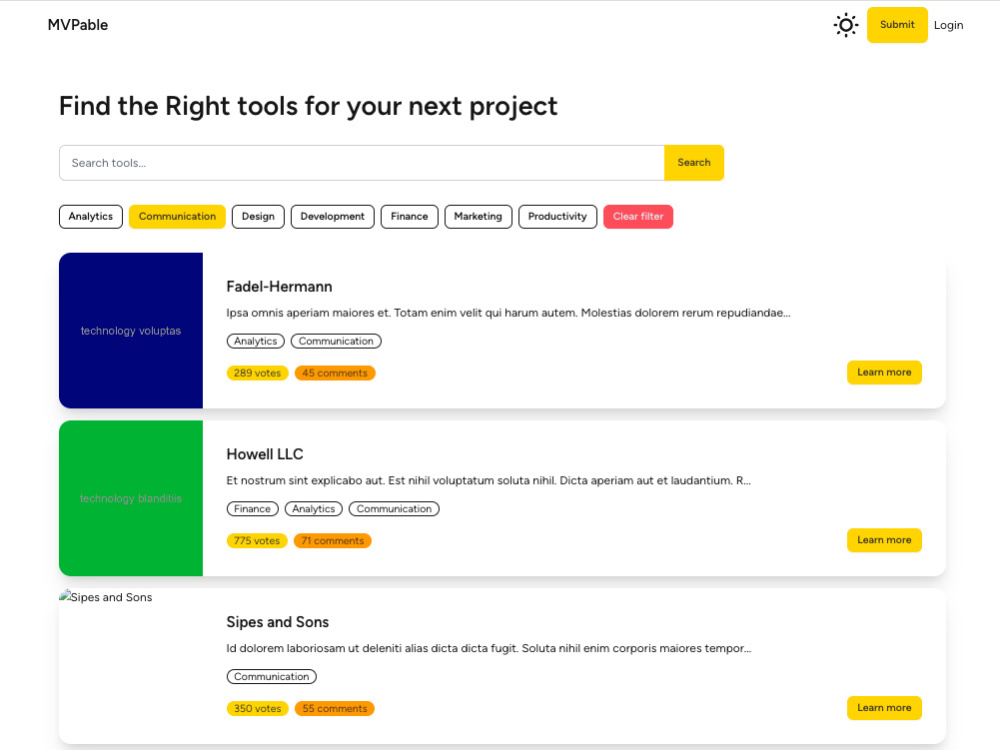Viewport: 1000px width, 750px height.
Task: Deselect the active Communication filter
Action: point(177,216)
